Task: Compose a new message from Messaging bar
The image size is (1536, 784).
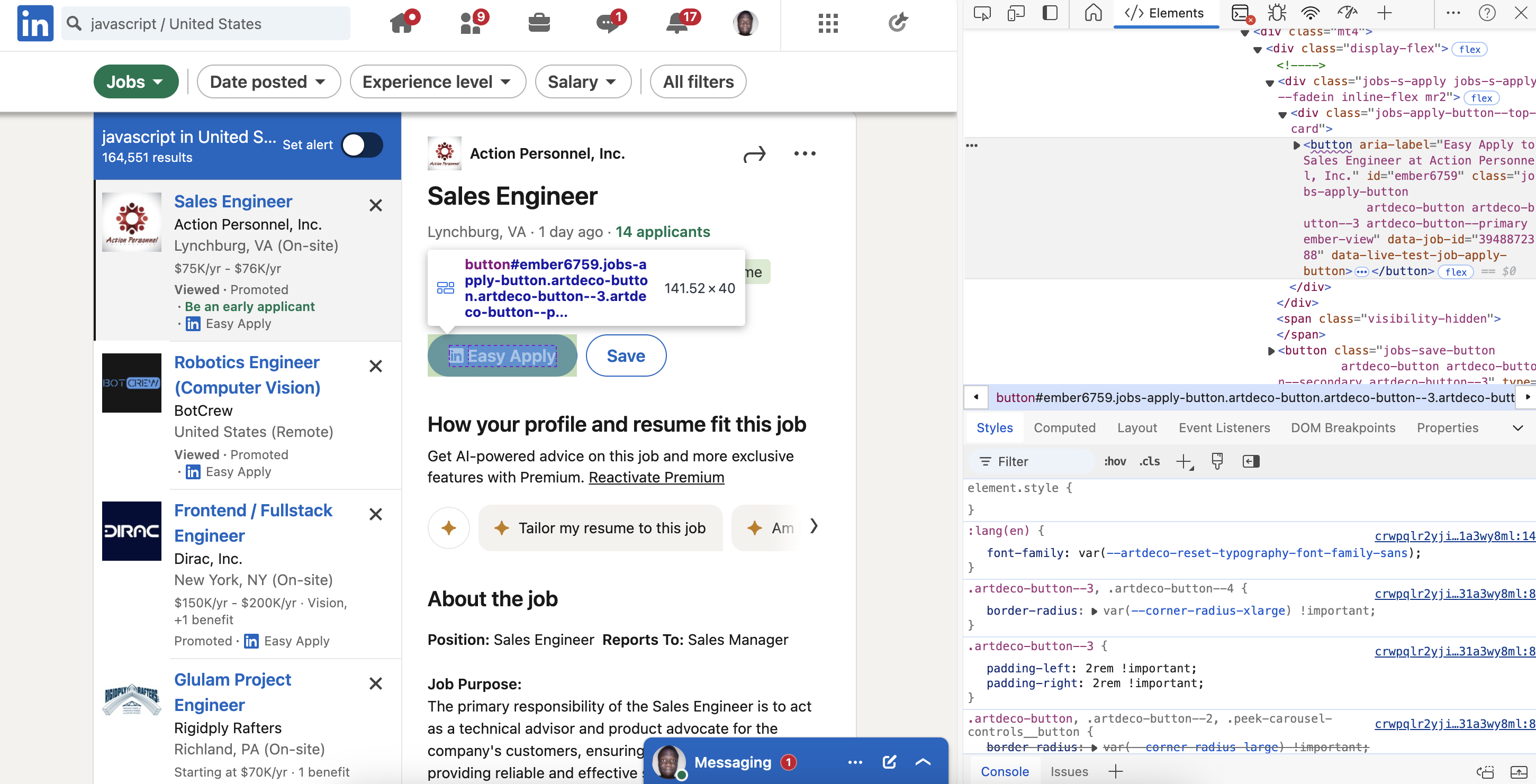Action: point(889,762)
